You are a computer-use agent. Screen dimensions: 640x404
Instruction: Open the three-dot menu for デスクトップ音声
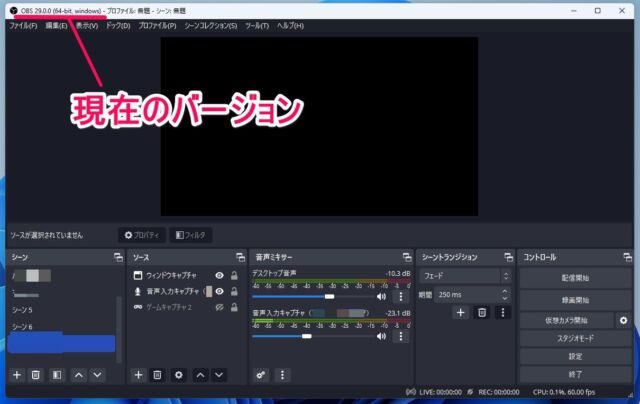click(400, 296)
